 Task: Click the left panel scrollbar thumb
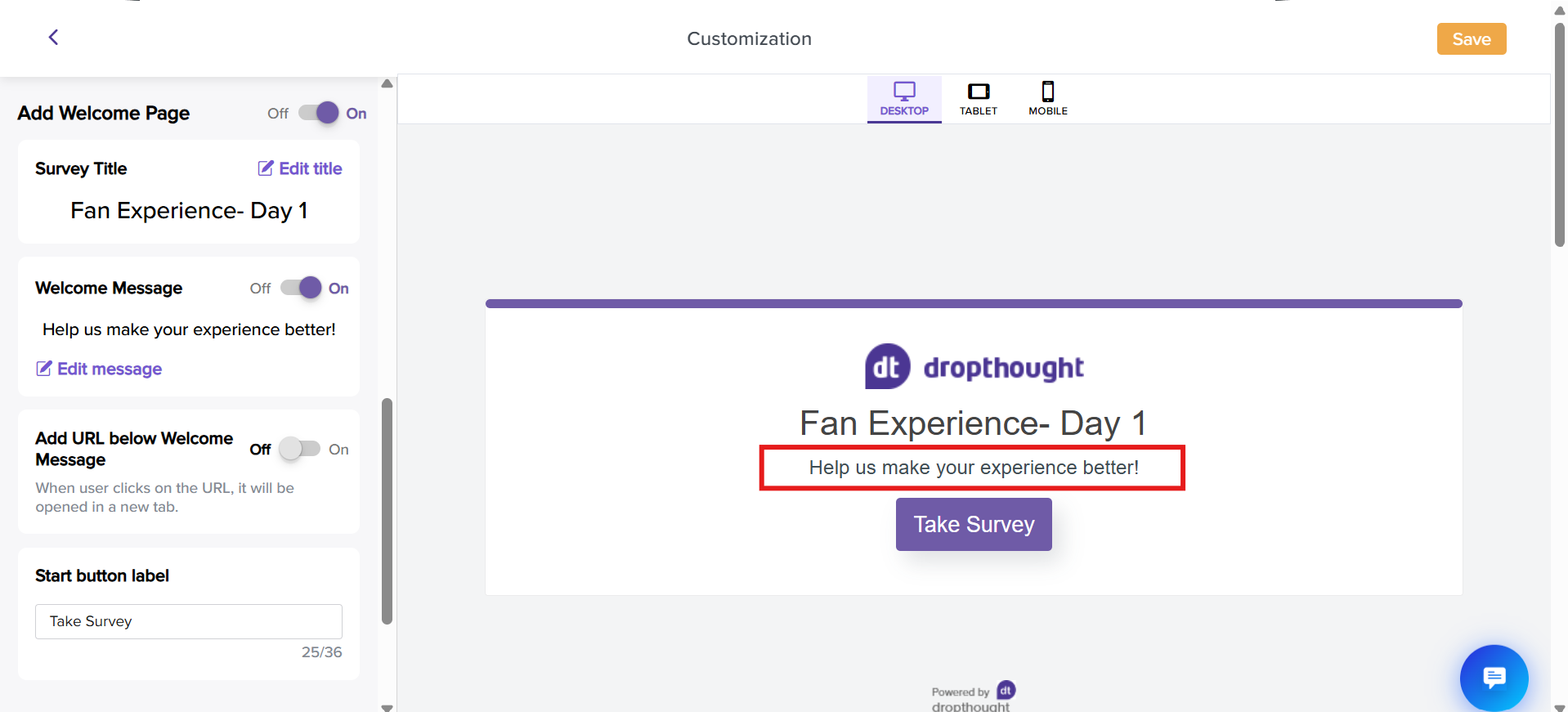[x=387, y=511]
